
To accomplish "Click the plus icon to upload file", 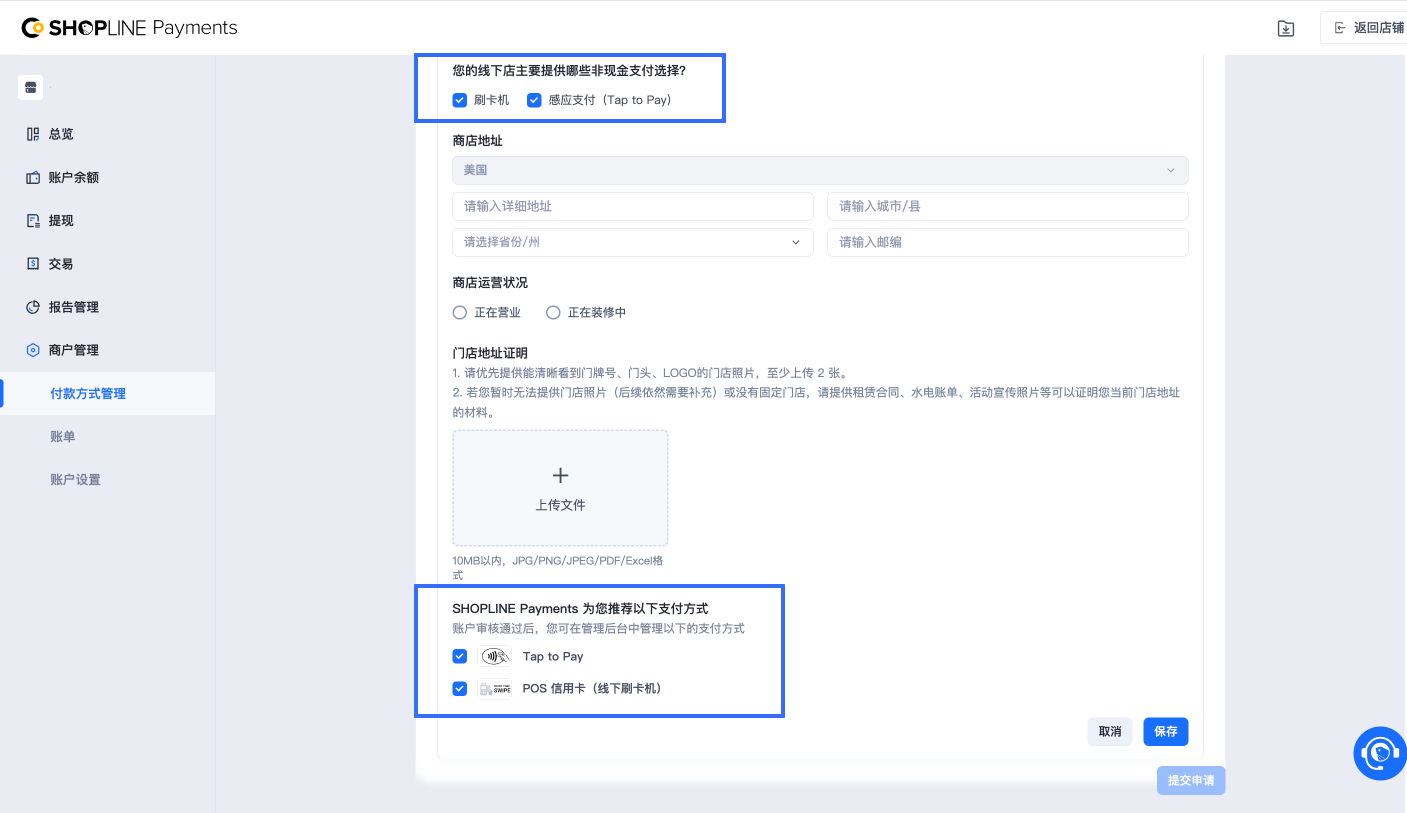I will click(x=560, y=475).
